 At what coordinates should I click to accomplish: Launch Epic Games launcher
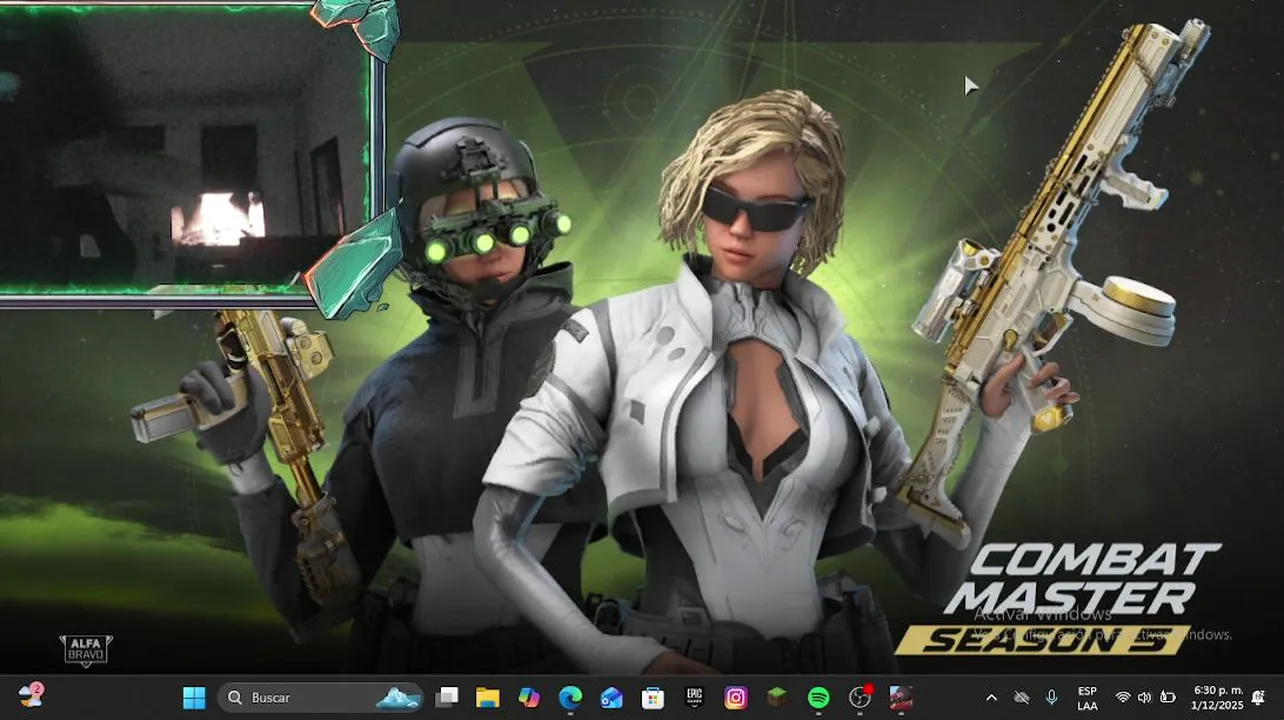[x=694, y=697]
